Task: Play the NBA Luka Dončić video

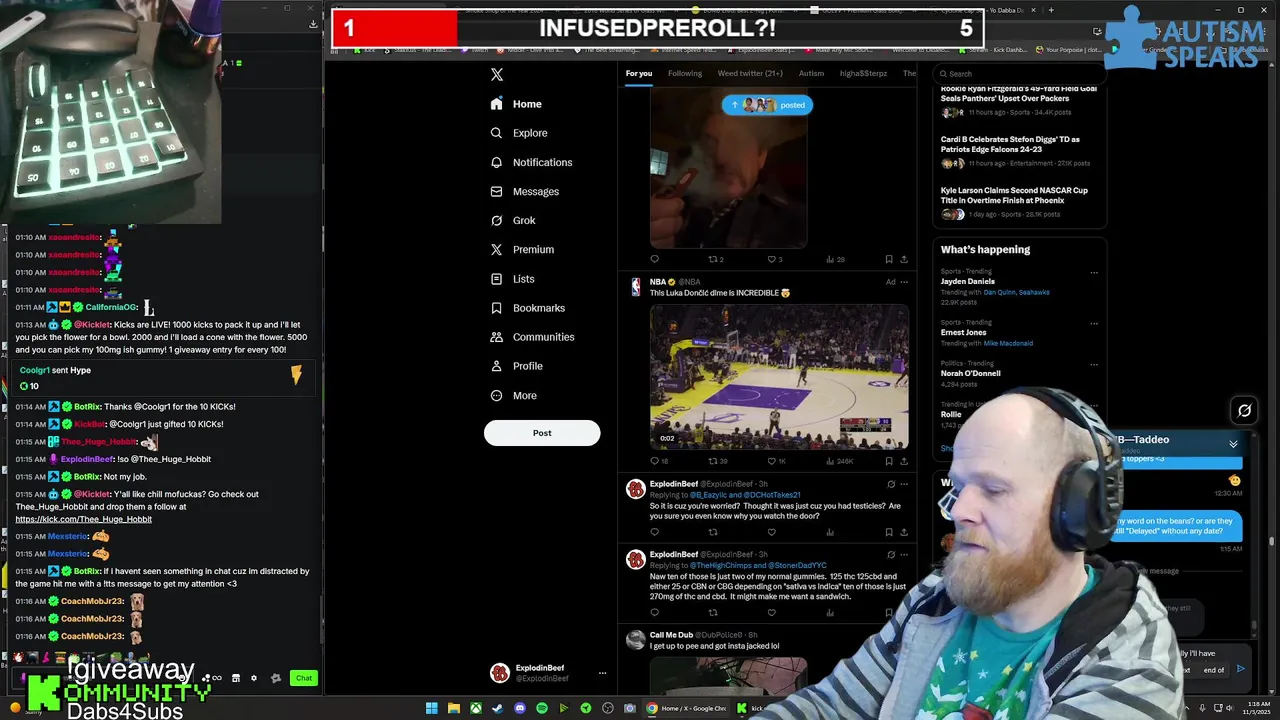Action: 779,377
